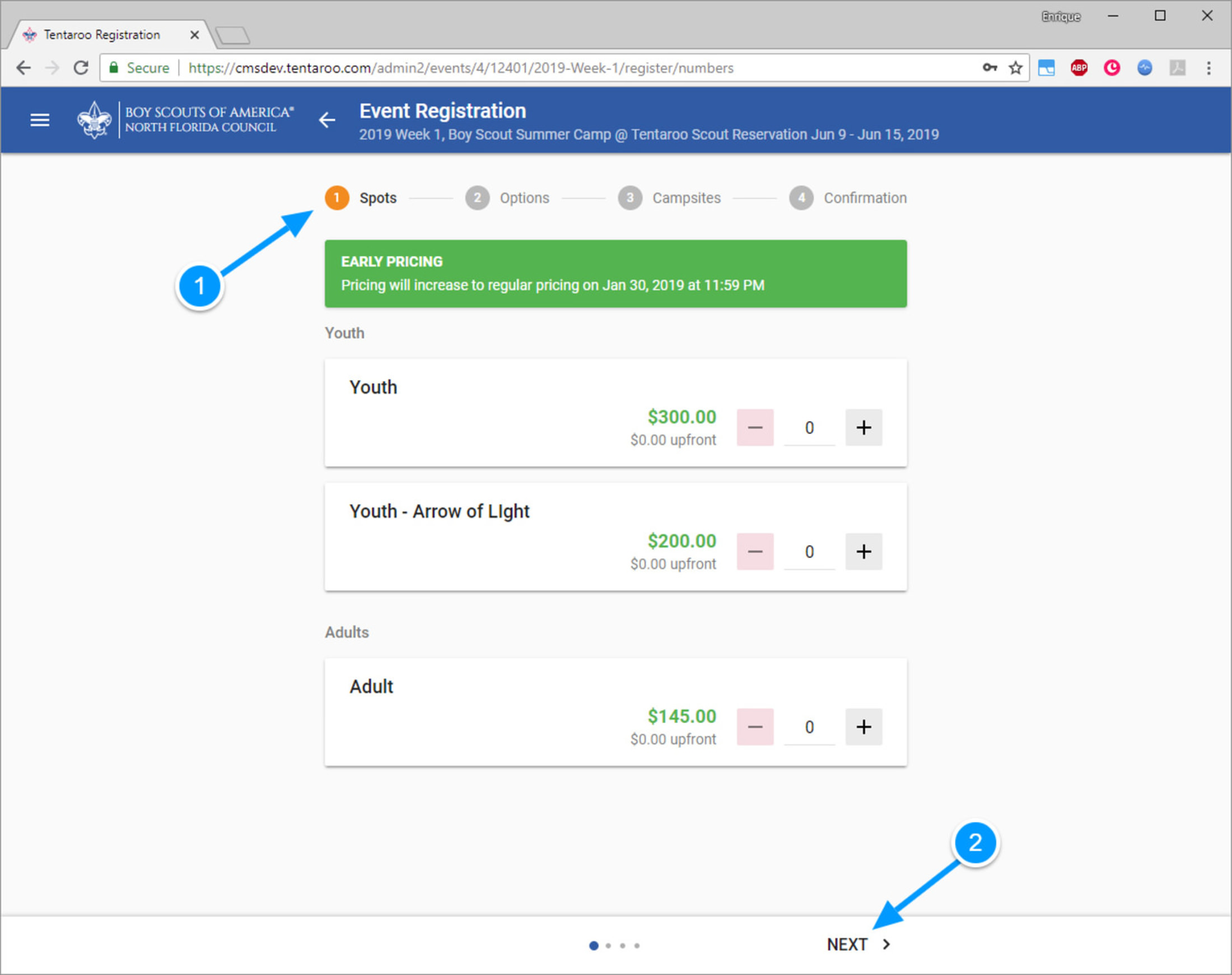
Task: Click the saved password key icon
Action: point(990,68)
